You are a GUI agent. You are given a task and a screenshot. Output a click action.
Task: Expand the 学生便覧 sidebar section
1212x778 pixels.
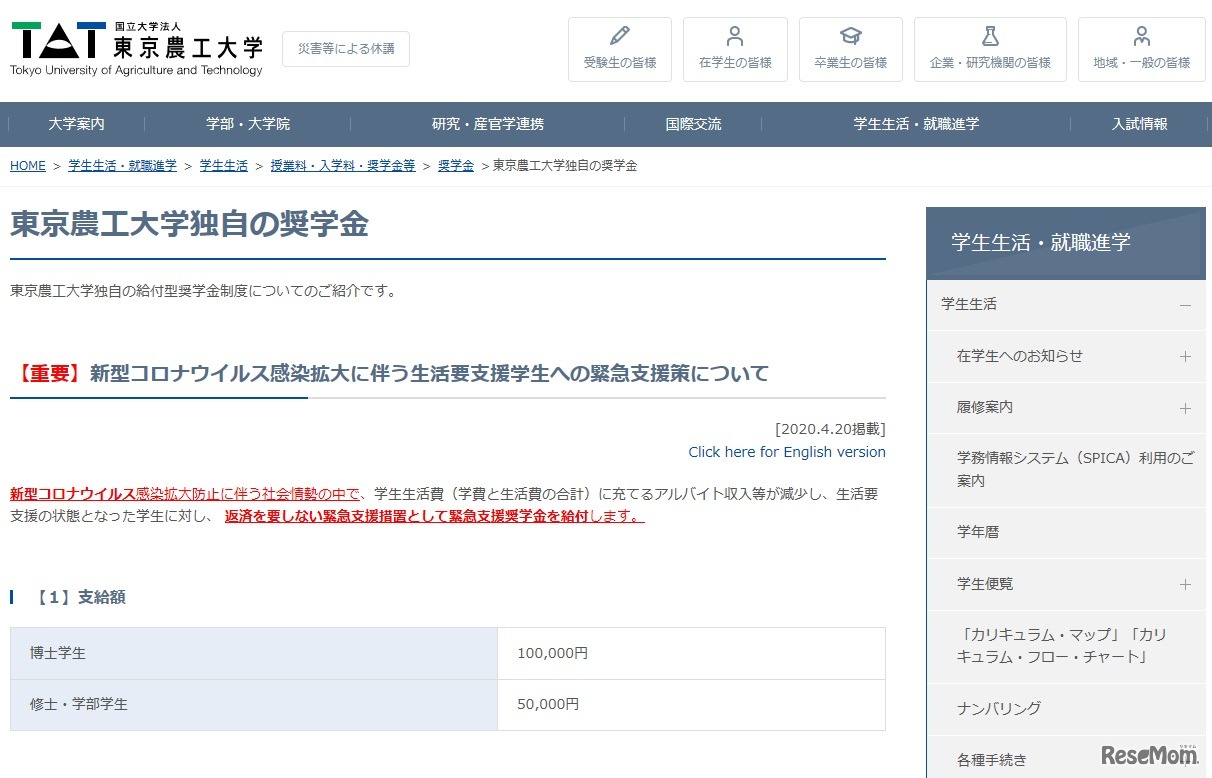point(1185,584)
